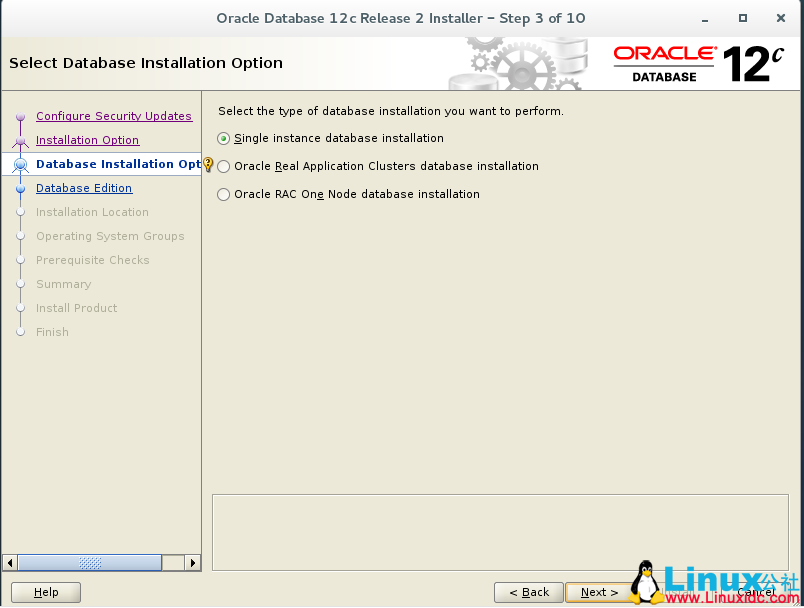Click the Installation Option sidebar link

[86, 140]
